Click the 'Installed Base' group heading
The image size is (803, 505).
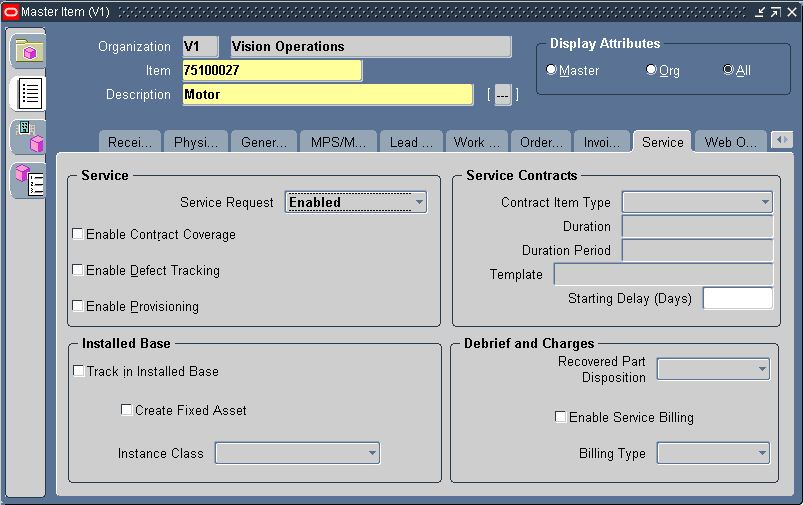pyautogui.click(x=126, y=343)
